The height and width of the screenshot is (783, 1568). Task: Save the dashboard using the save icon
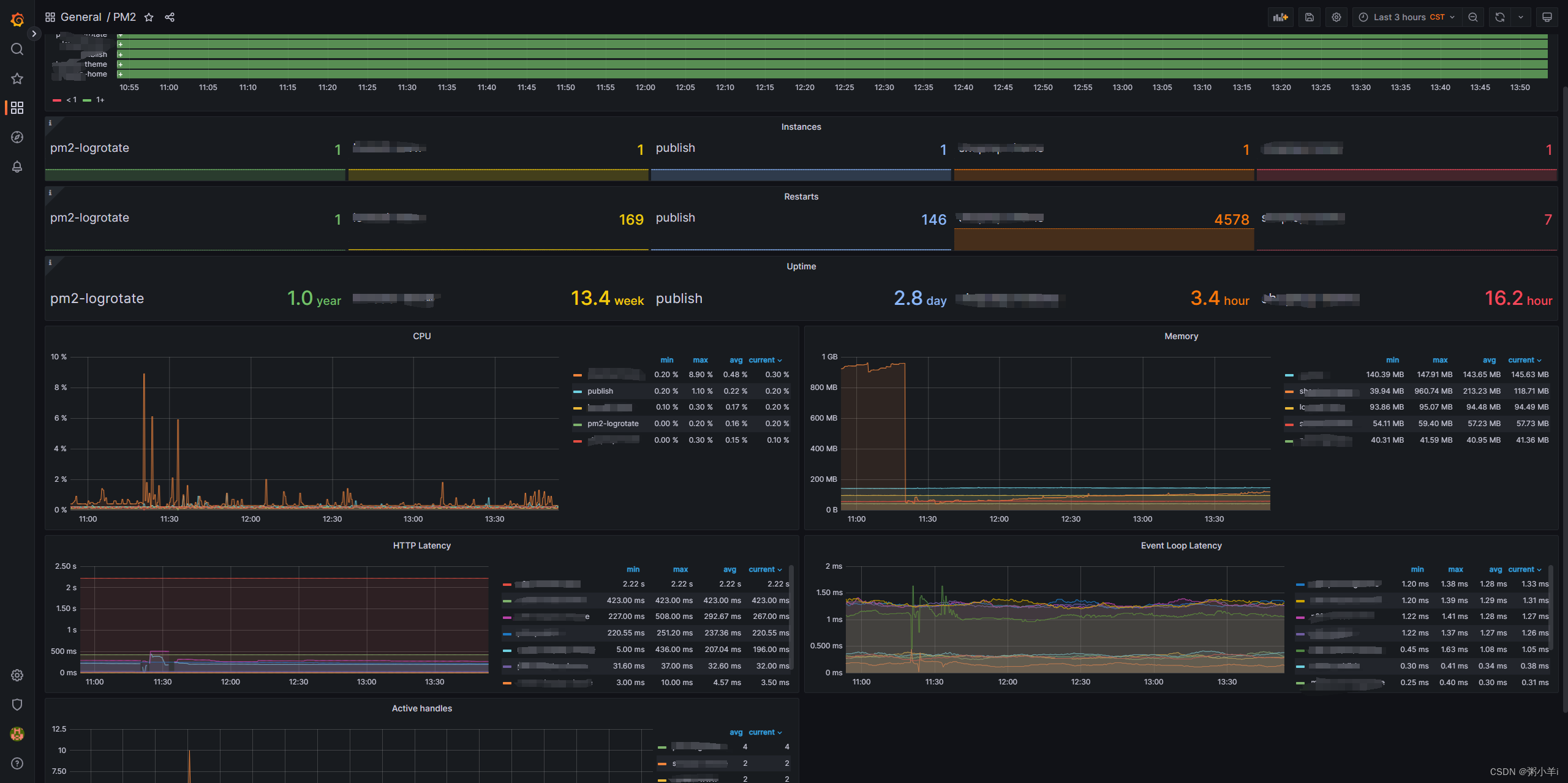click(1309, 17)
